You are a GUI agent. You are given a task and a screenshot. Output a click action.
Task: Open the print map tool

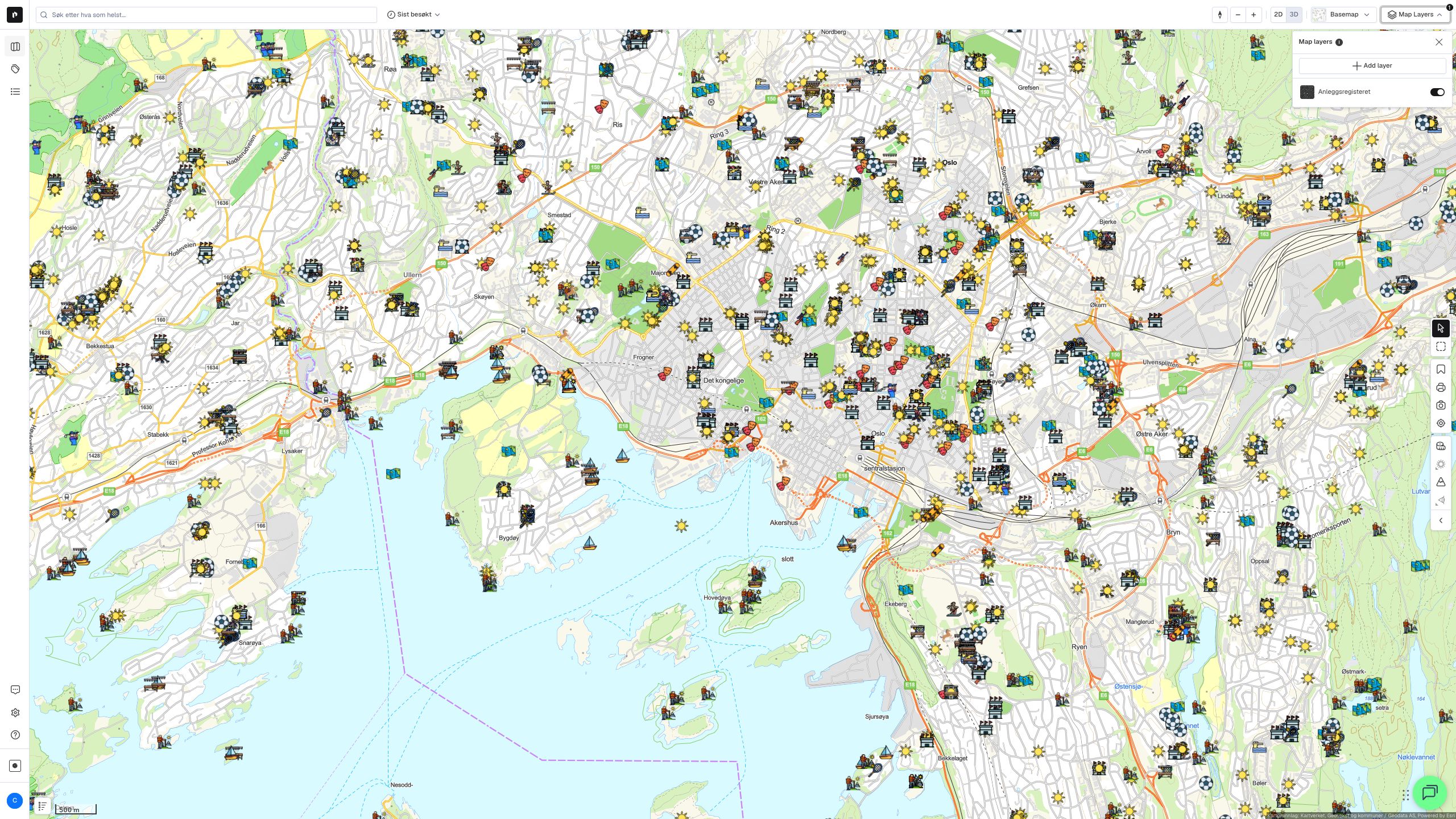[x=1441, y=388]
